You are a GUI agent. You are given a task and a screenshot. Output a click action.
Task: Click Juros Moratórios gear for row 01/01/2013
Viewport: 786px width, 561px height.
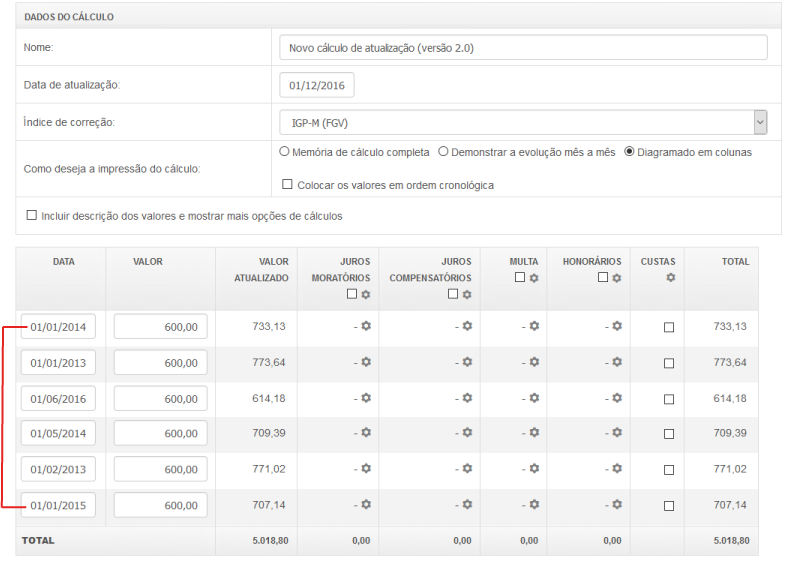[366, 361]
